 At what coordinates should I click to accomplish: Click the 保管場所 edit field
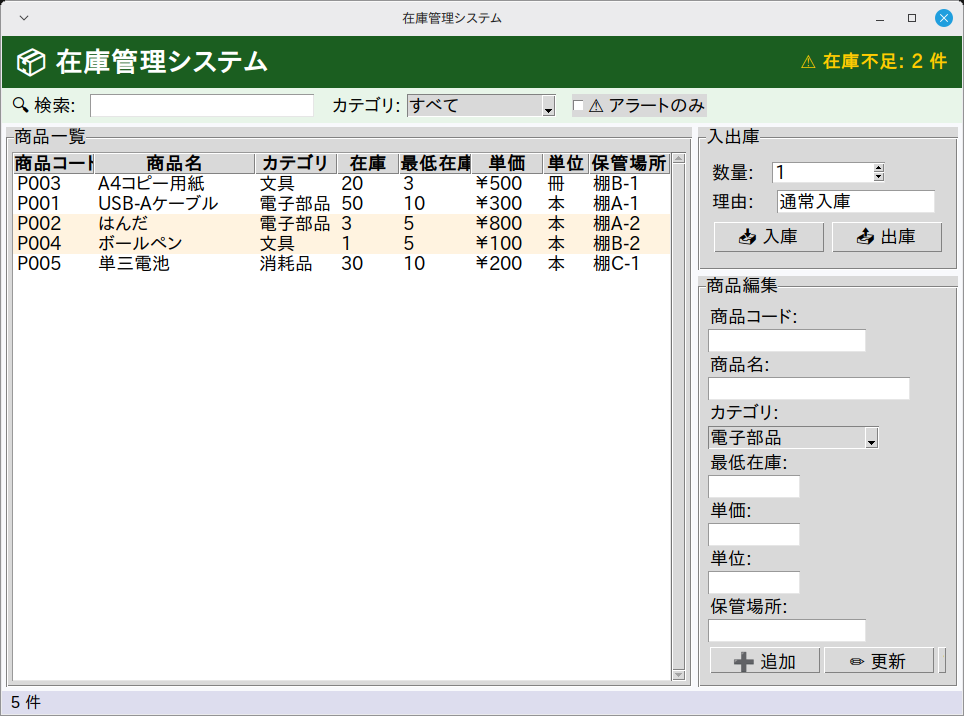point(787,631)
